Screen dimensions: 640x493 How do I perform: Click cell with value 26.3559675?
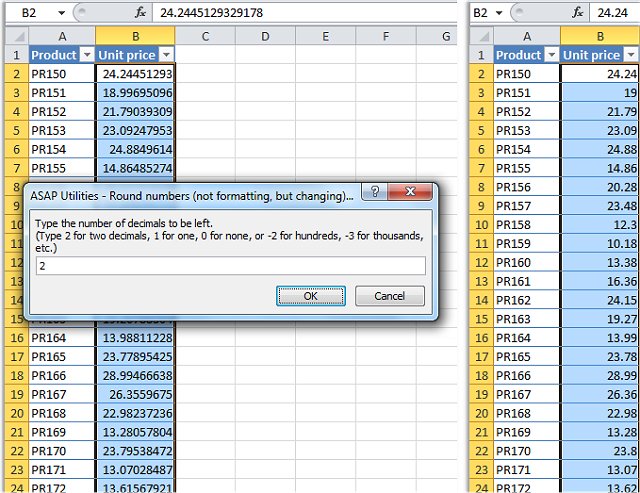(135, 395)
